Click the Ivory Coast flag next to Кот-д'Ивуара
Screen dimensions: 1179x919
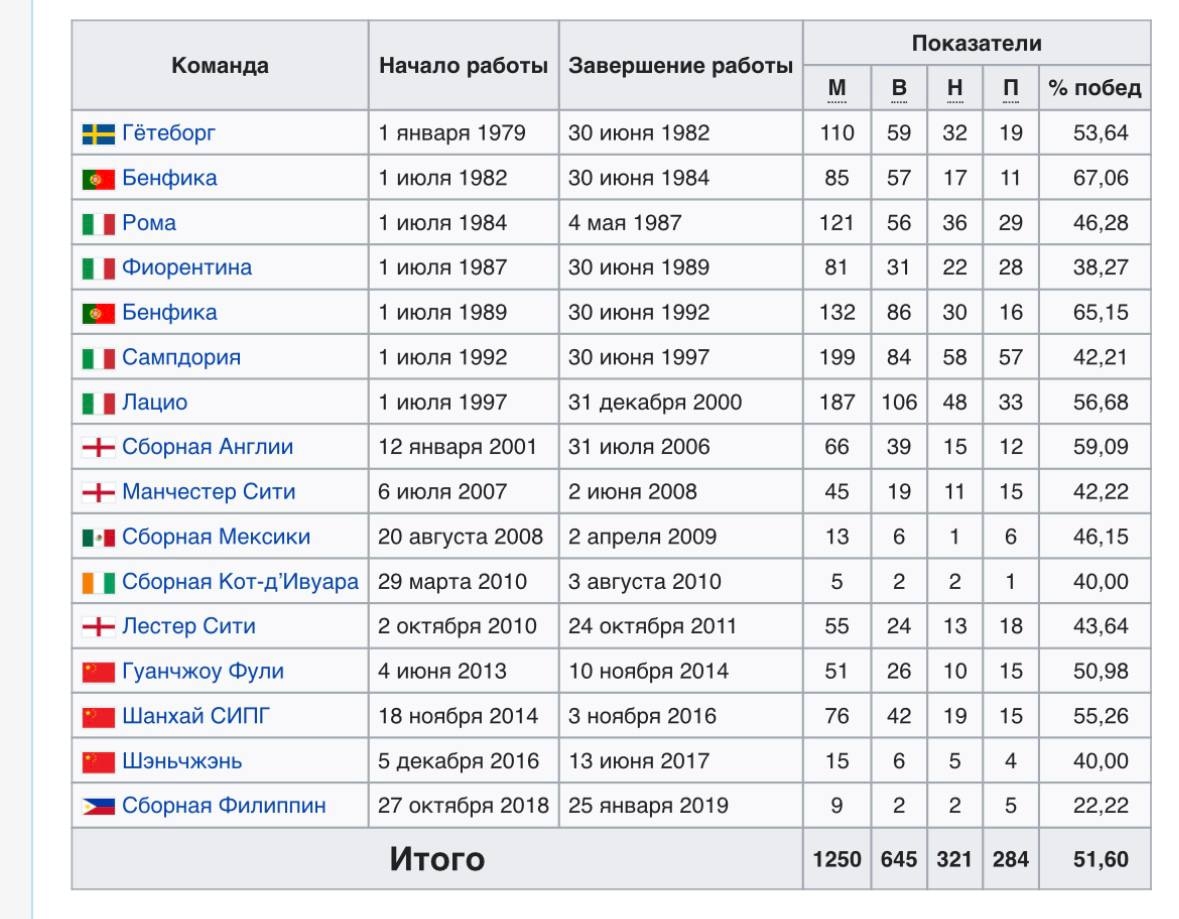click(99, 583)
